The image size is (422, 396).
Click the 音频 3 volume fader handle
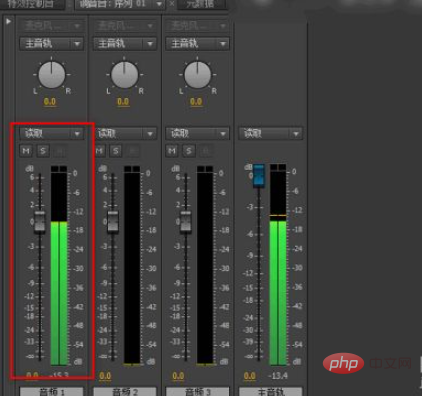pyautogui.click(x=186, y=221)
